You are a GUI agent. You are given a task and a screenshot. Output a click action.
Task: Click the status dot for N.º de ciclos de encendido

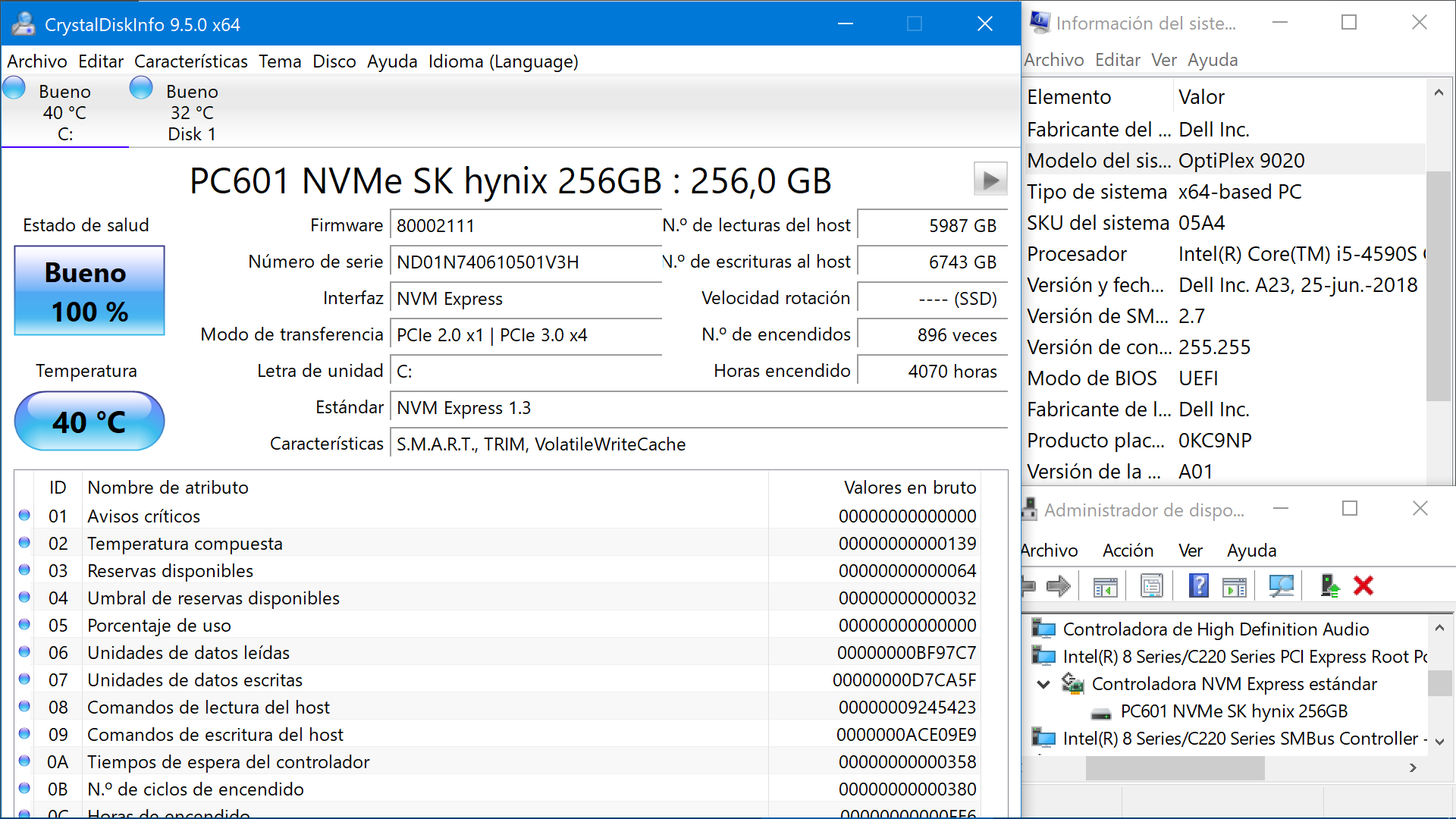point(24,789)
